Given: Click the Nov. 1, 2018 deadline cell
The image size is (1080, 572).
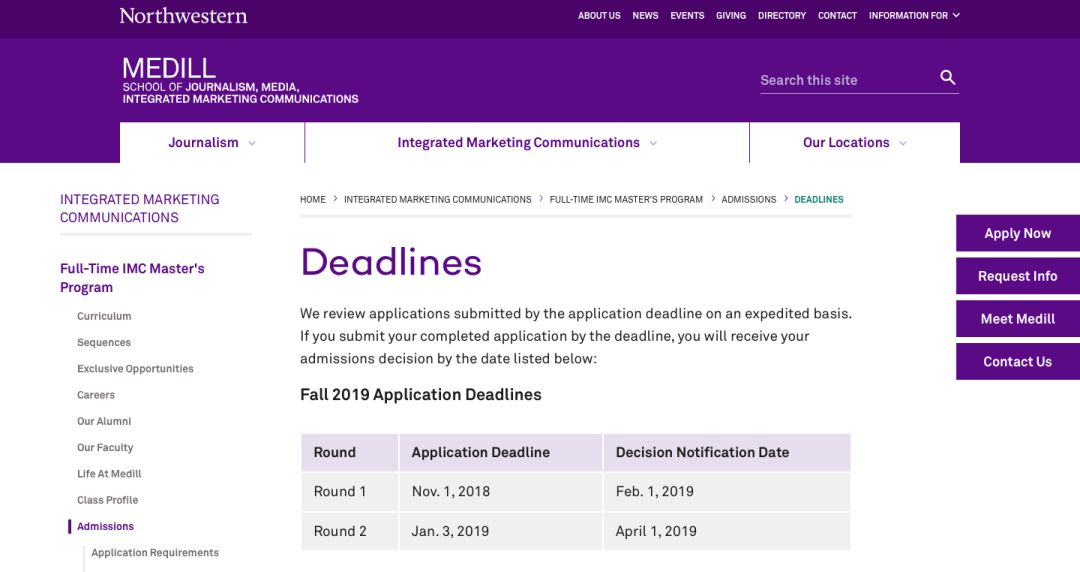Looking at the screenshot, I should pyautogui.click(x=501, y=491).
